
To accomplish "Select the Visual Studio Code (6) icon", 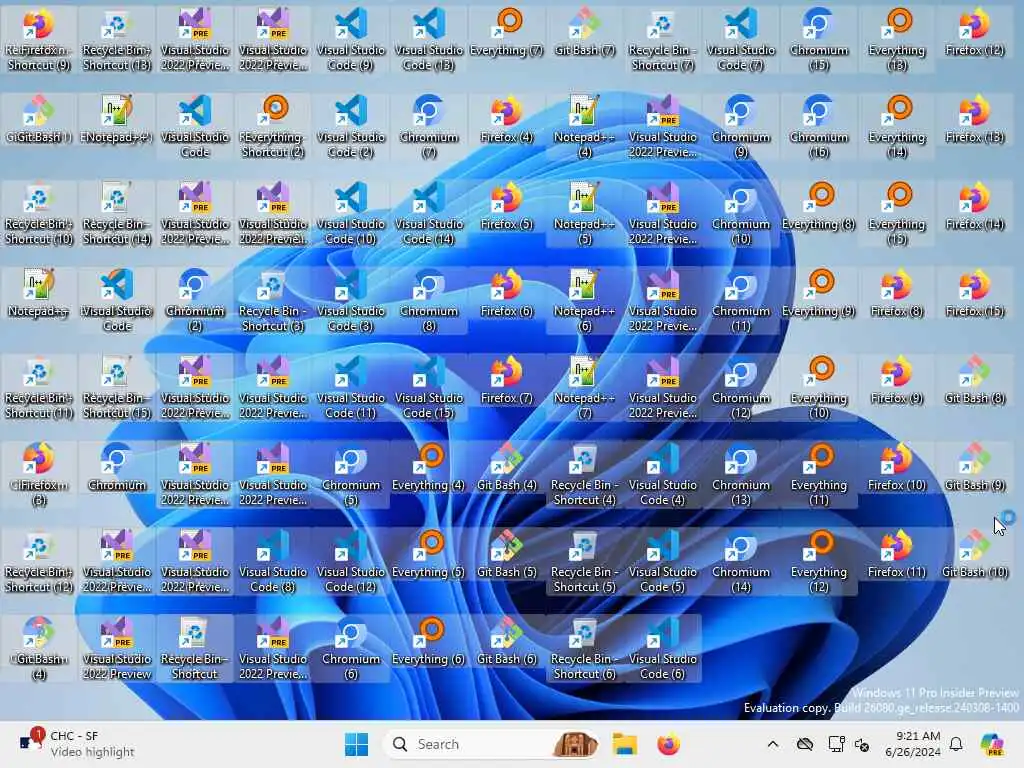I will pyautogui.click(x=663, y=648).
